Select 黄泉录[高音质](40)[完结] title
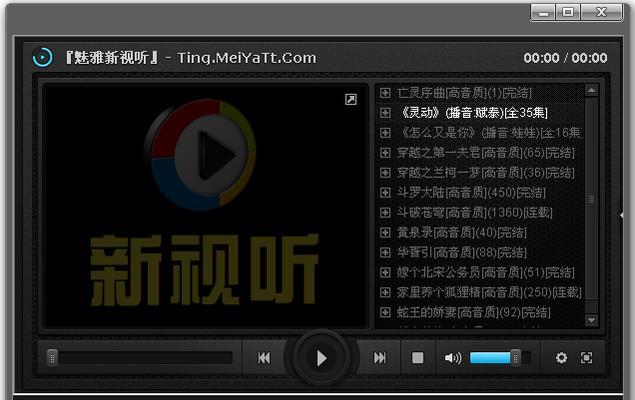 (x=462, y=232)
